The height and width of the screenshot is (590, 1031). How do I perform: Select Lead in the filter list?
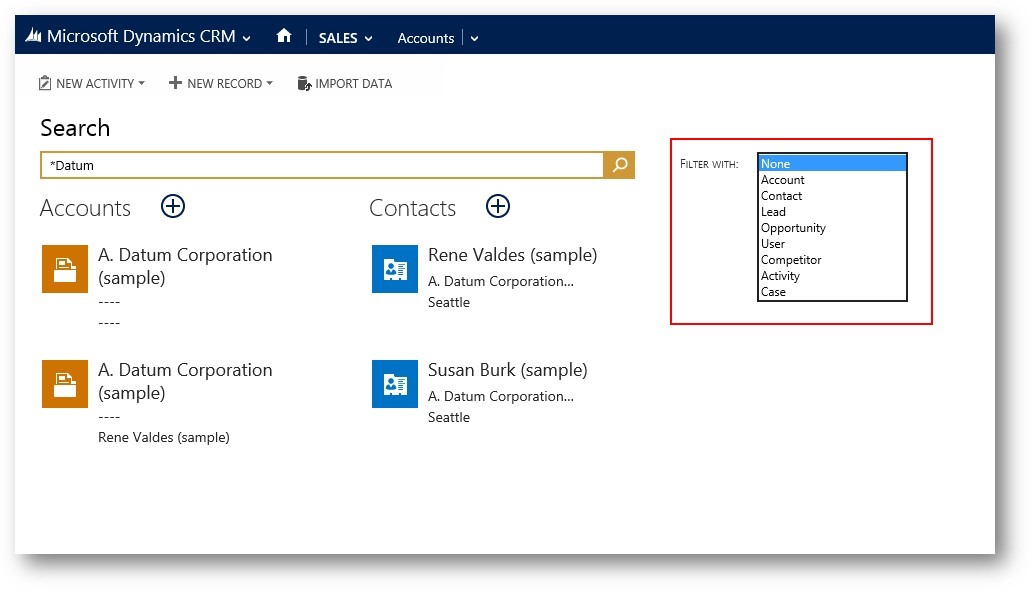(x=832, y=212)
